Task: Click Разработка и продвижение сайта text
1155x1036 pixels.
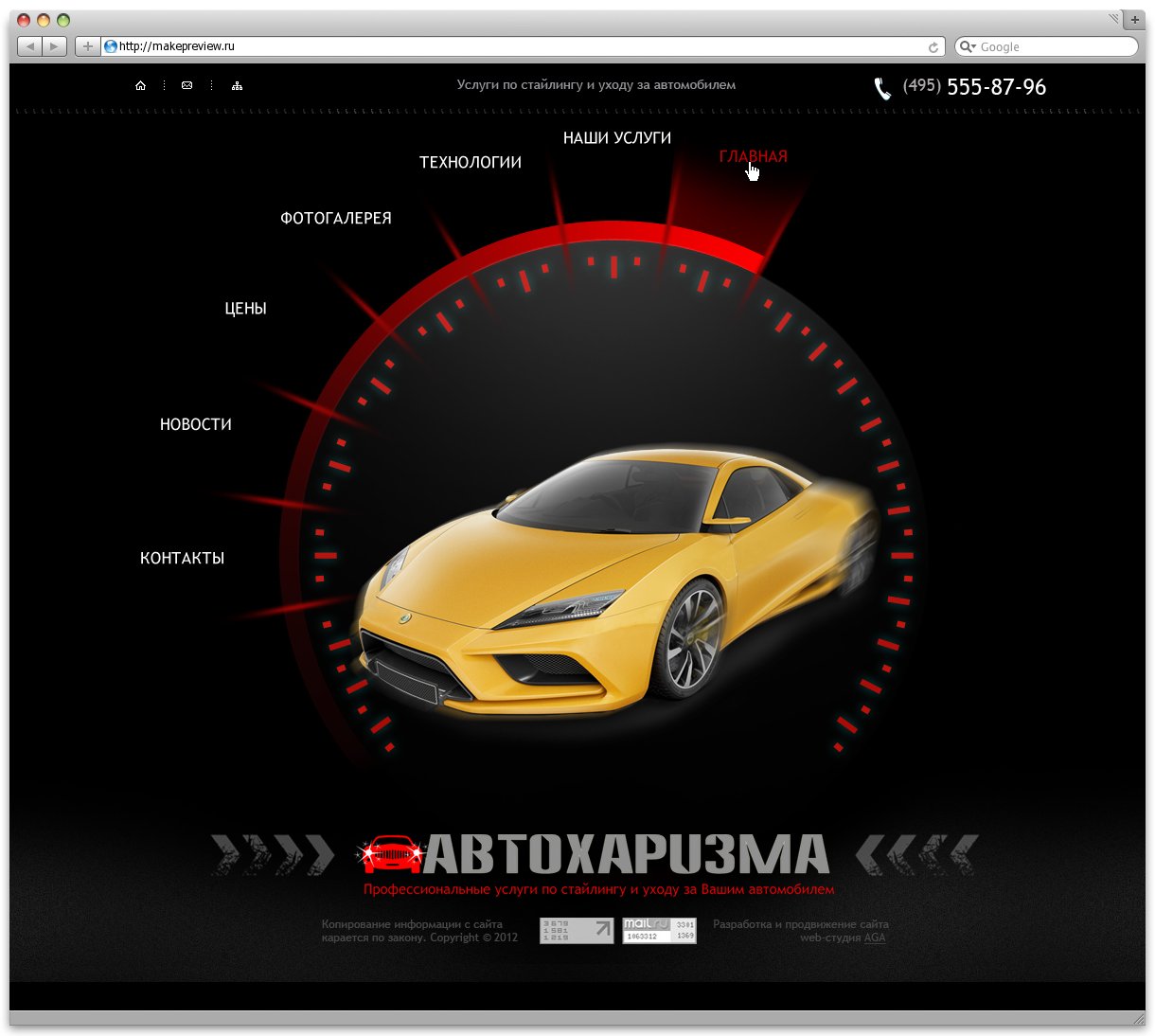Action: pos(801,924)
